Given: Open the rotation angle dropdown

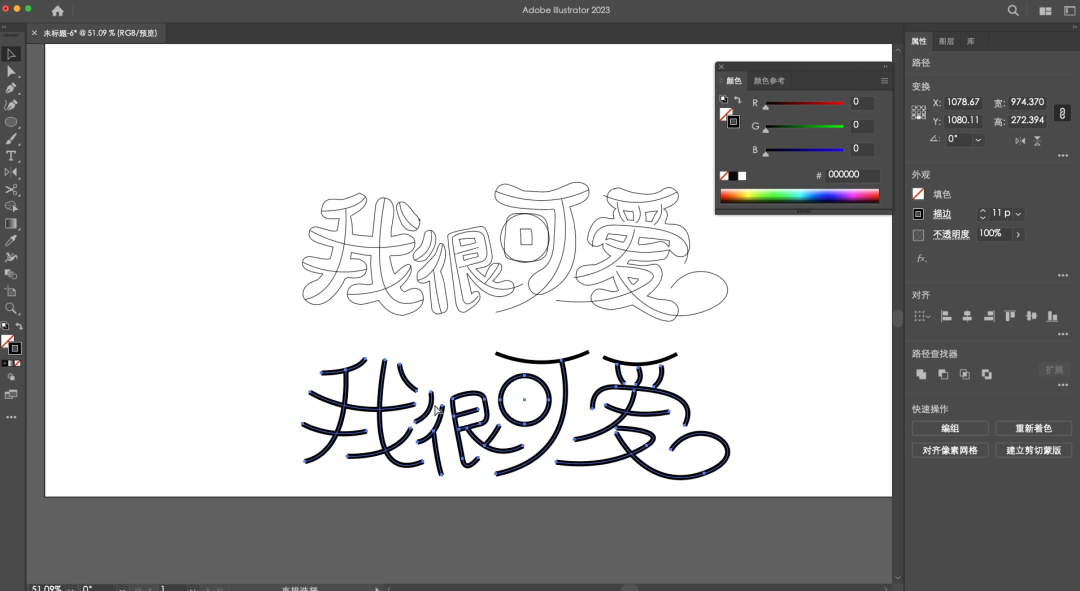Looking at the screenshot, I should (978, 140).
